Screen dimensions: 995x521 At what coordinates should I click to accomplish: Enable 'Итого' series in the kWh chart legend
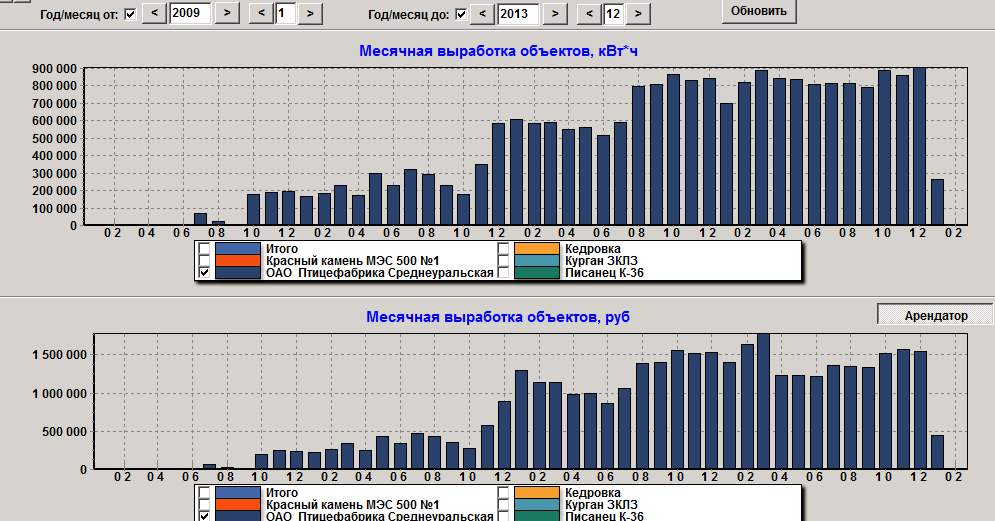coord(204,248)
